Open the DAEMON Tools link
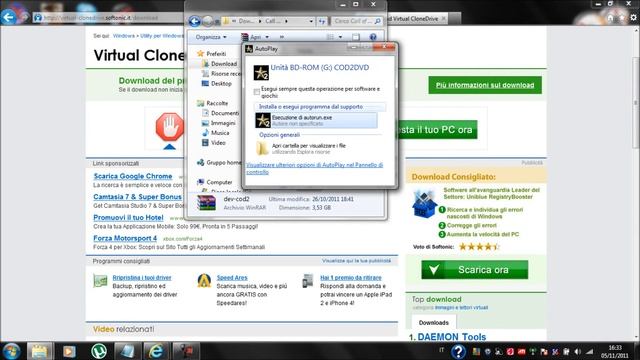The width and height of the screenshot is (640, 360). click(x=451, y=337)
